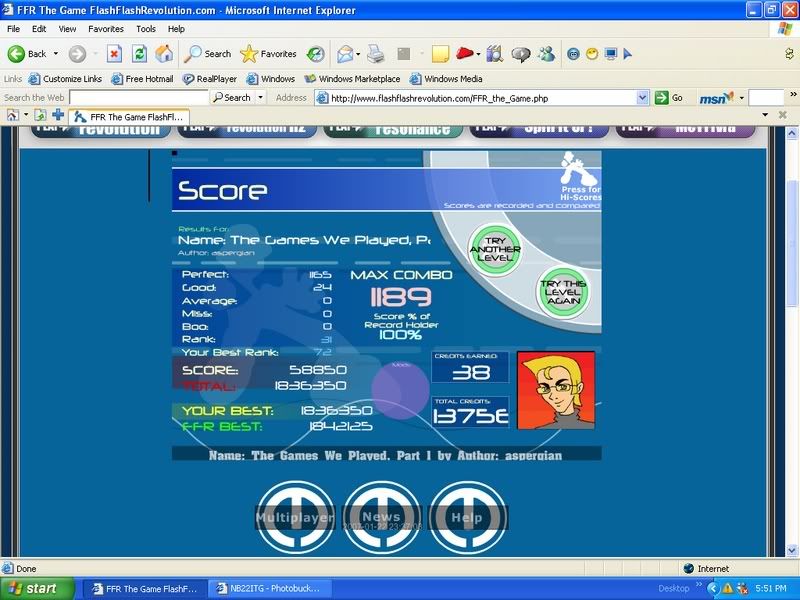800x600 pixels.
Task: Expand the address bar URL dropdown
Action: coord(643,98)
